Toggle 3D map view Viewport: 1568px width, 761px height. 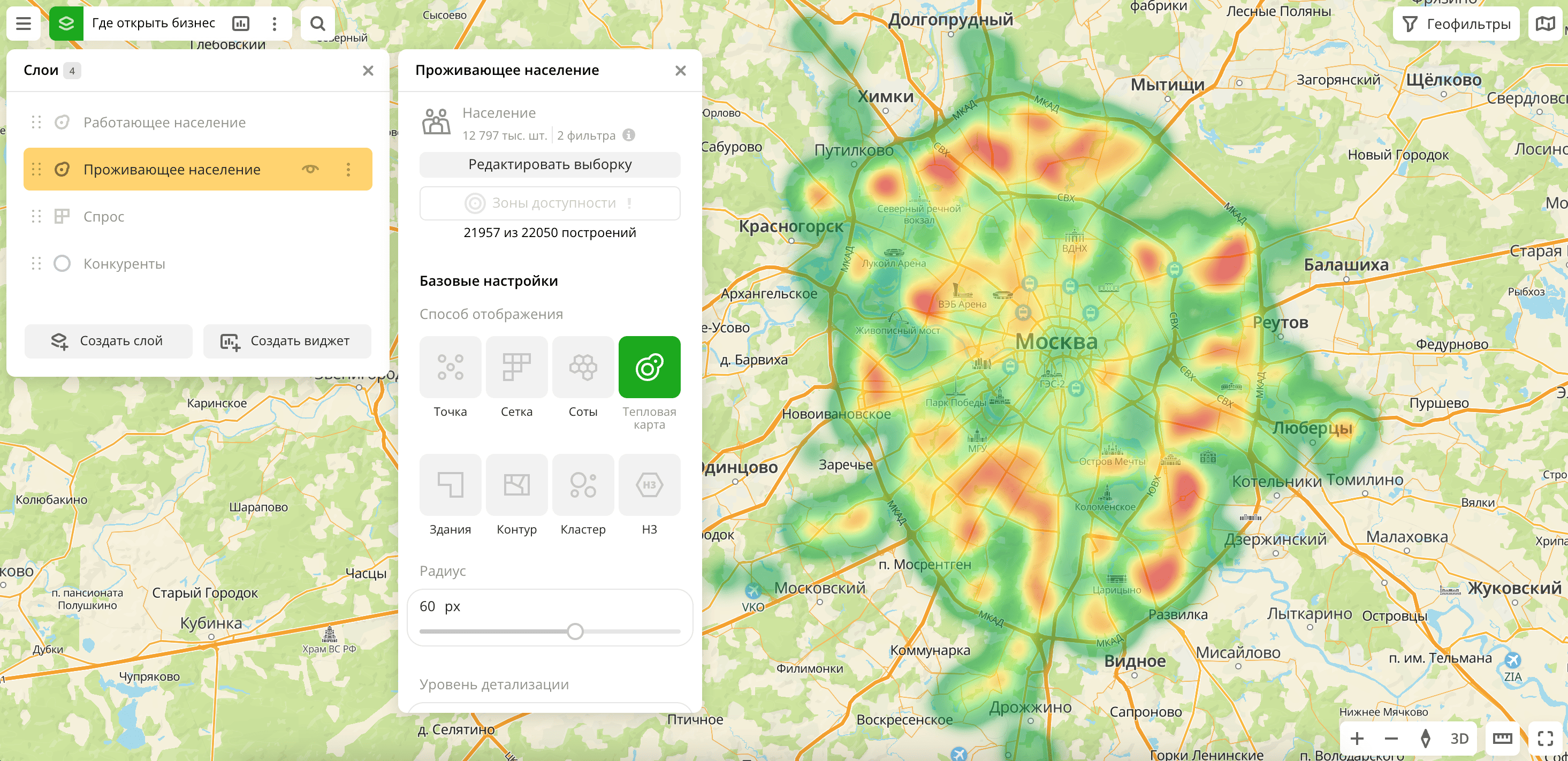(1459, 739)
